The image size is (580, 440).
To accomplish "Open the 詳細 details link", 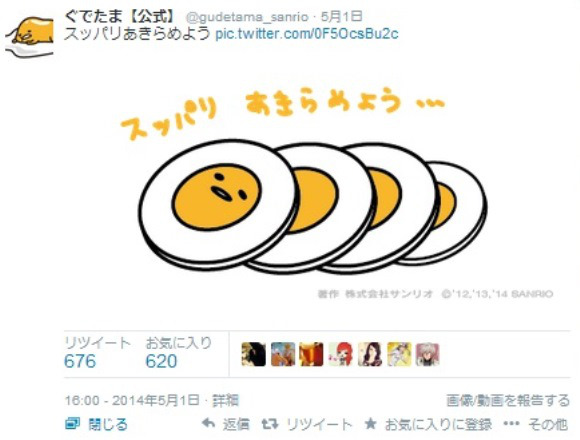I will click(225, 400).
